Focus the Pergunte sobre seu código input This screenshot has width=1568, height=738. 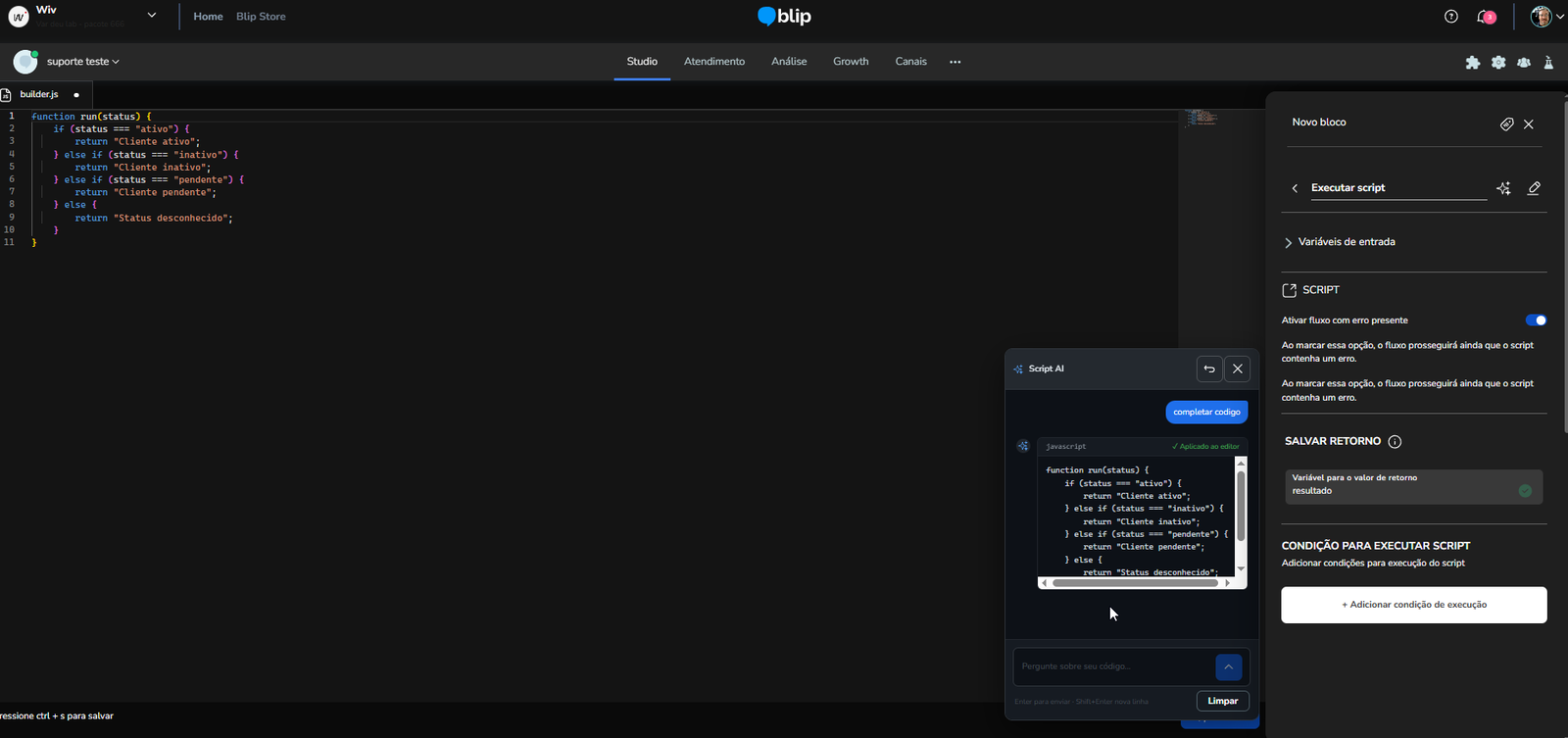click(x=1113, y=666)
